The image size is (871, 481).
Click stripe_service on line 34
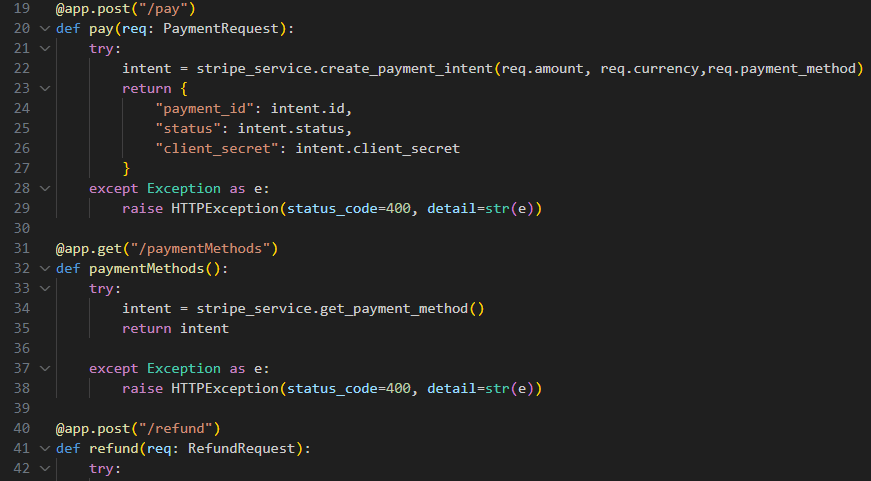coord(254,309)
